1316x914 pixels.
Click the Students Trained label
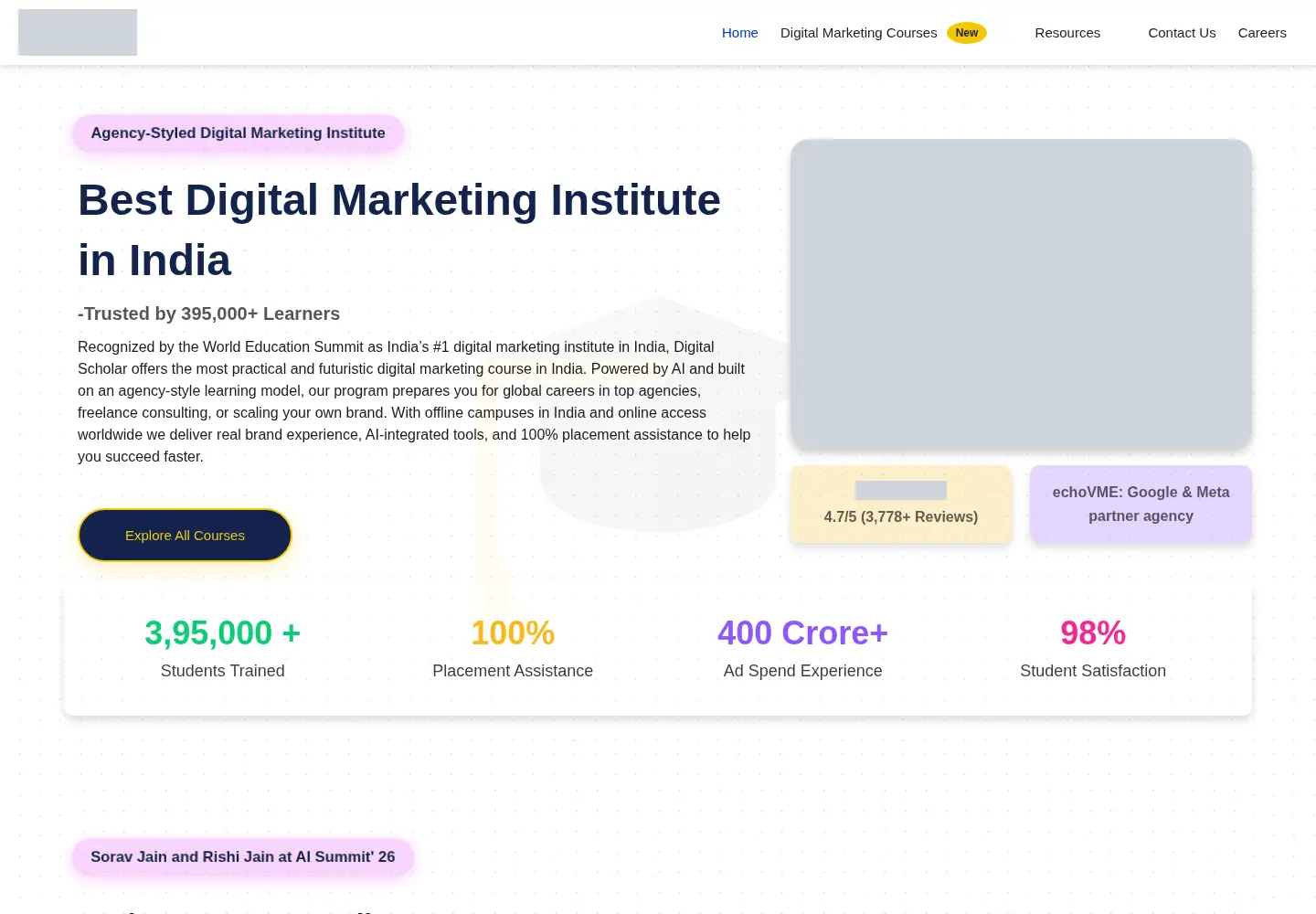(222, 671)
